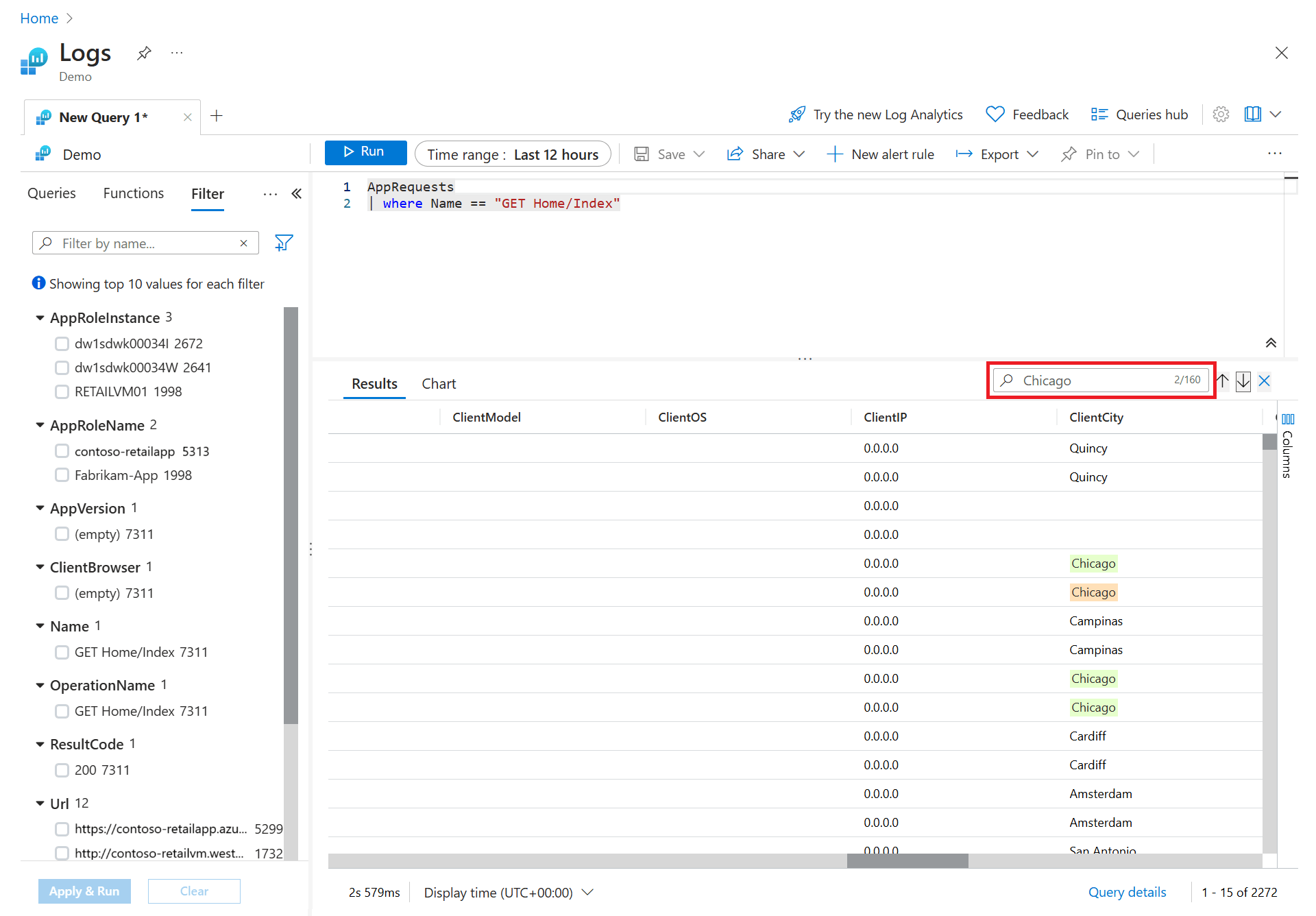1316x916 pixels.
Task: Open the Export menu
Action: click(x=997, y=154)
